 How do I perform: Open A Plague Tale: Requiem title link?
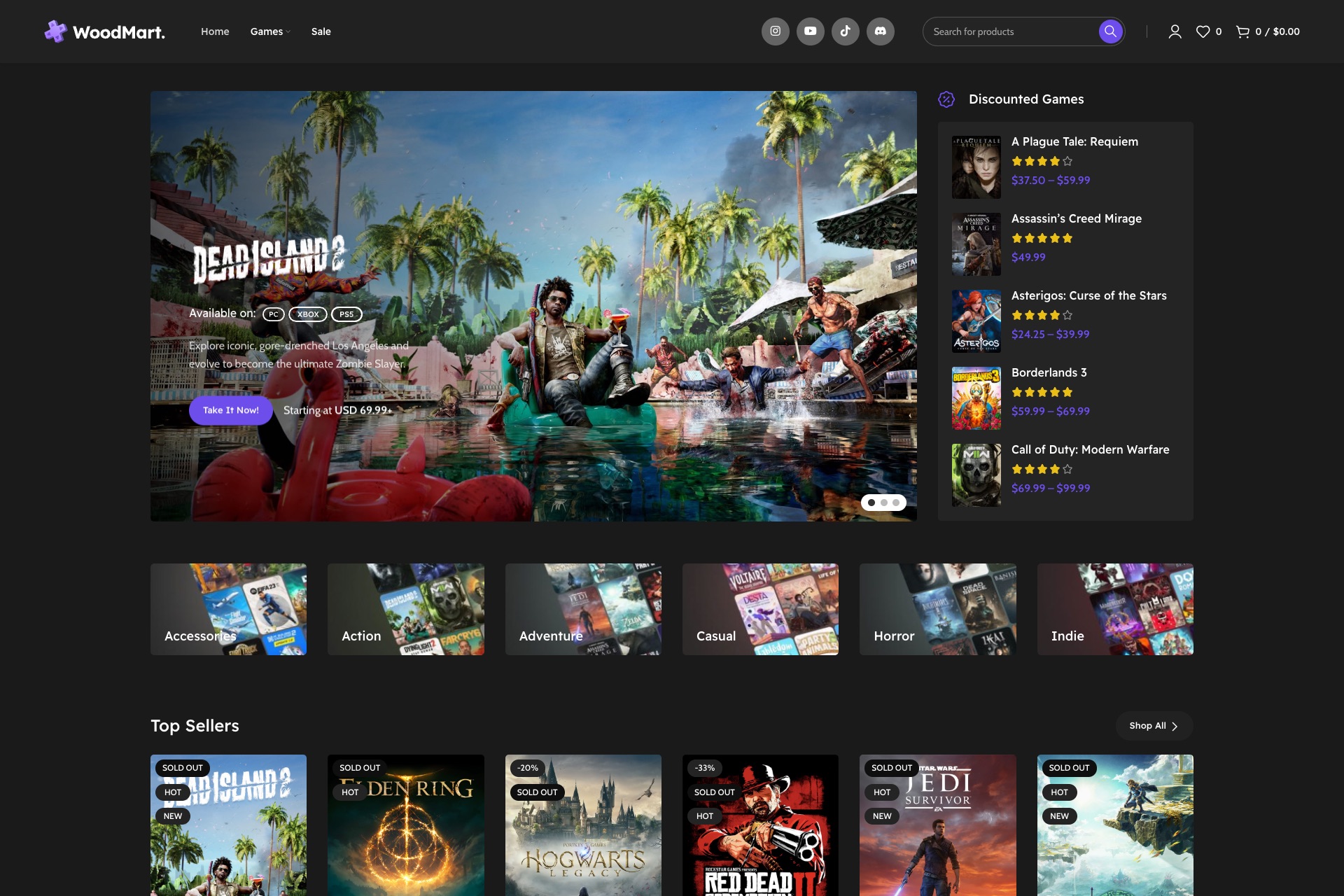(1074, 141)
